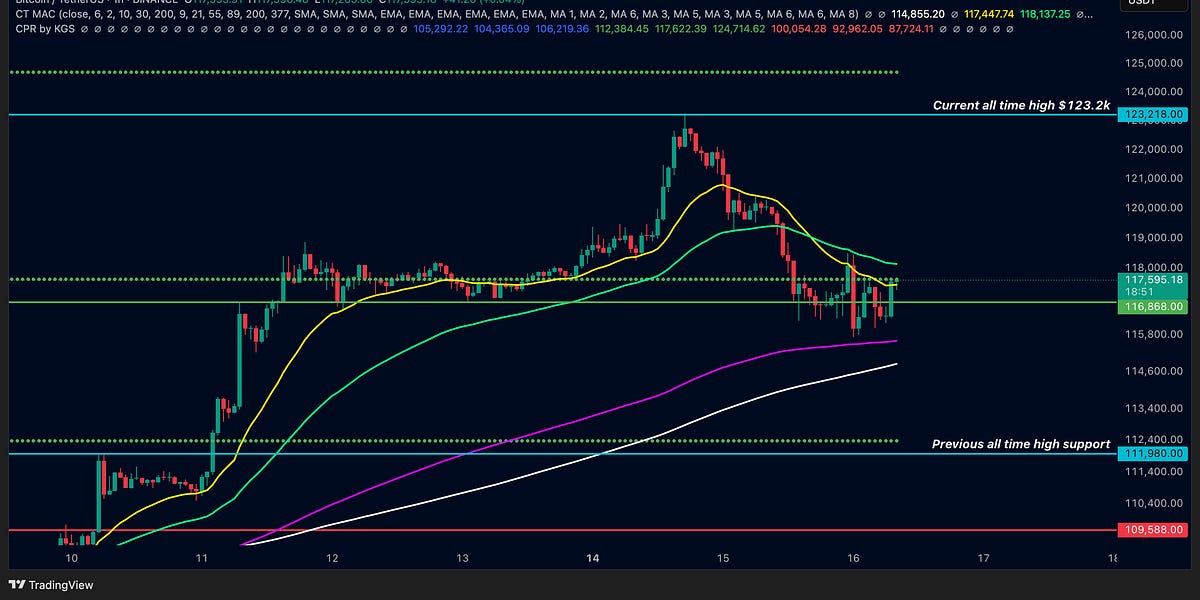Click the 123,218.00 price label
This screenshot has width=1200, height=600.
tap(1154, 116)
